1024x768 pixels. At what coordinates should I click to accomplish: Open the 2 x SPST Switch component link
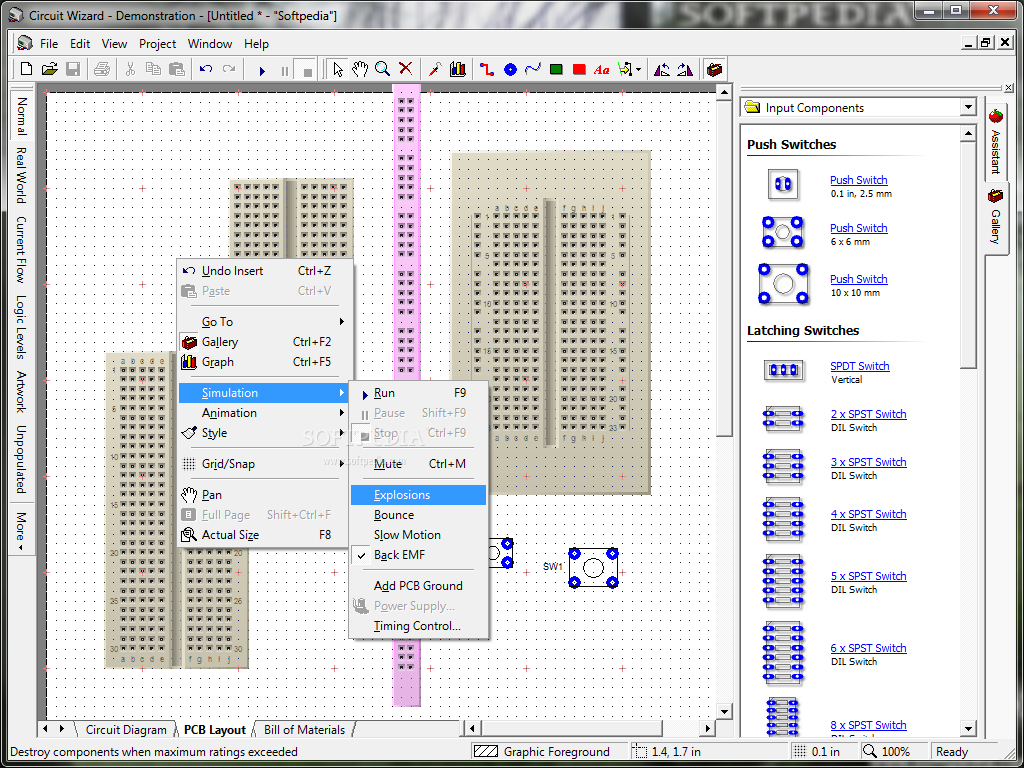[x=867, y=414]
